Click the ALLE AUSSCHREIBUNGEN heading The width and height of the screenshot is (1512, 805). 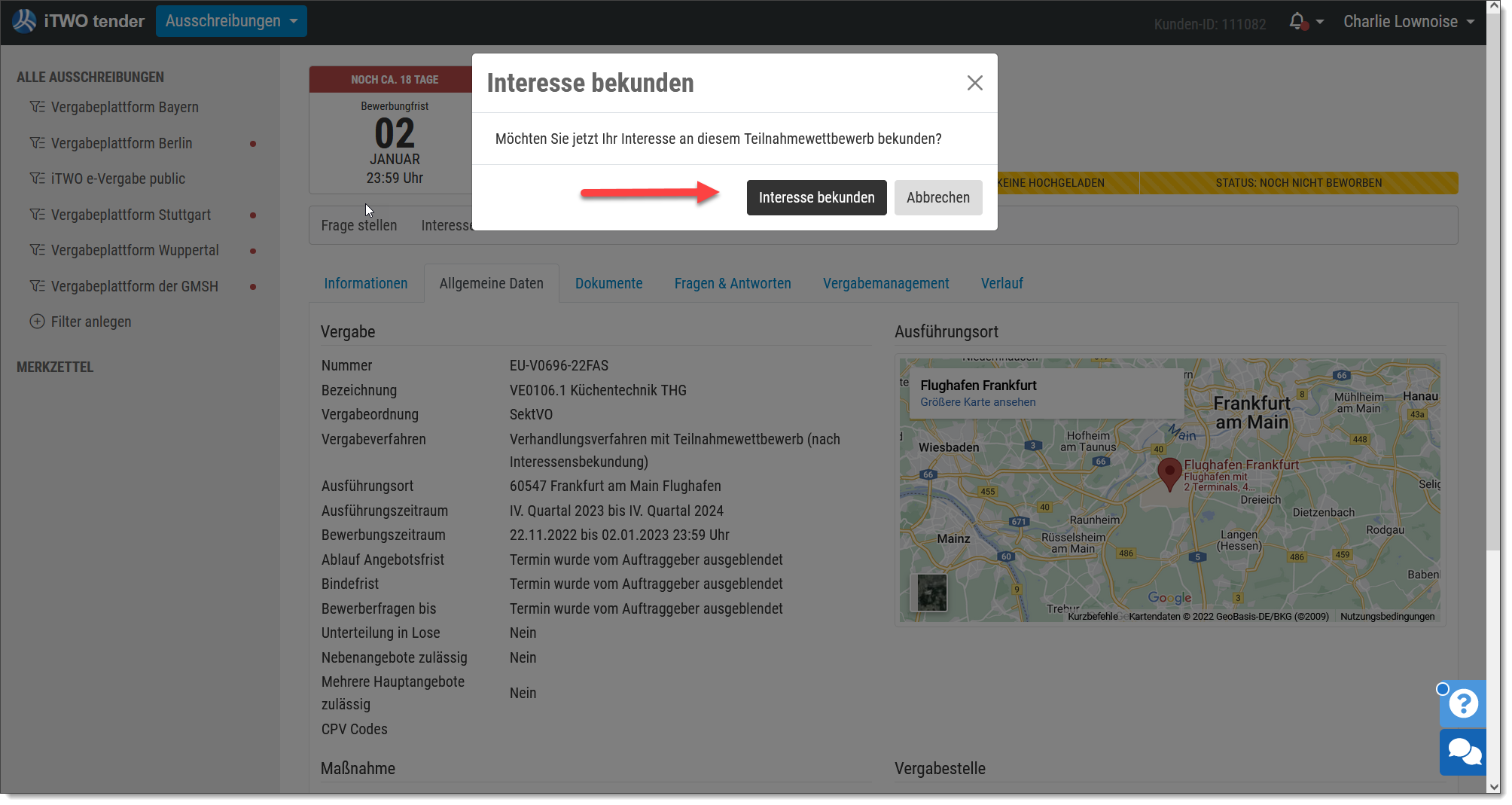[90, 77]
